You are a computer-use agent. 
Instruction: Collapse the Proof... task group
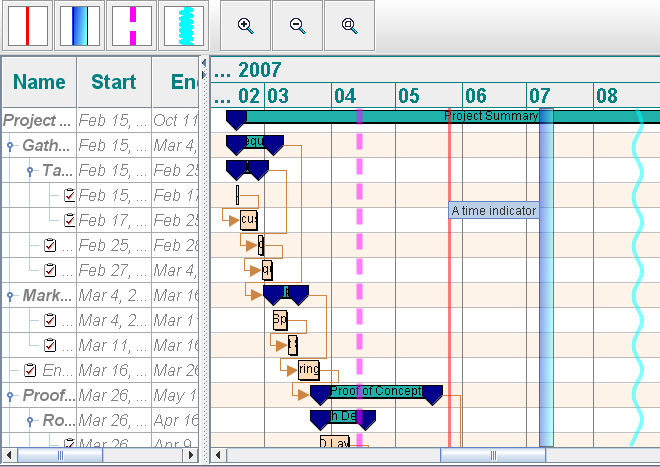(11, 396)
